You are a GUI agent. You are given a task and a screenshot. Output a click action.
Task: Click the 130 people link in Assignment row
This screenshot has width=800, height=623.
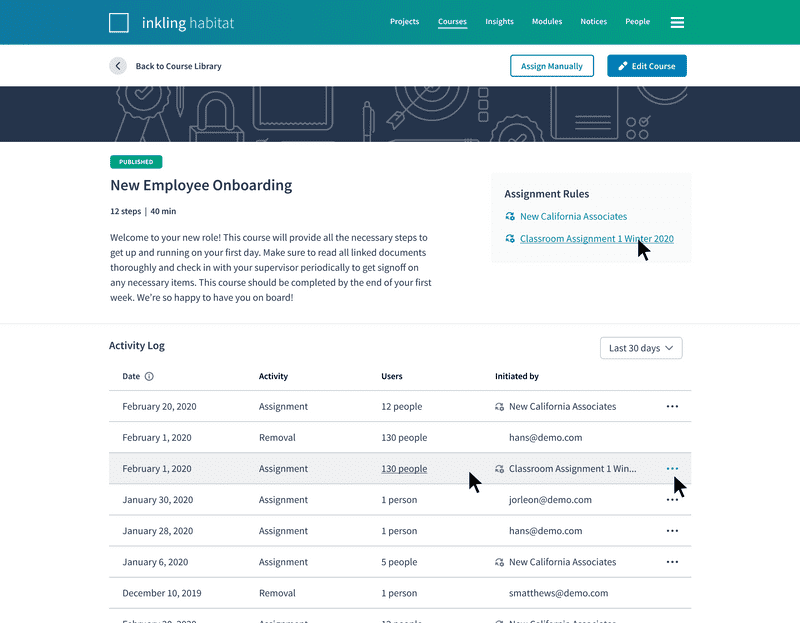point(404,469)
